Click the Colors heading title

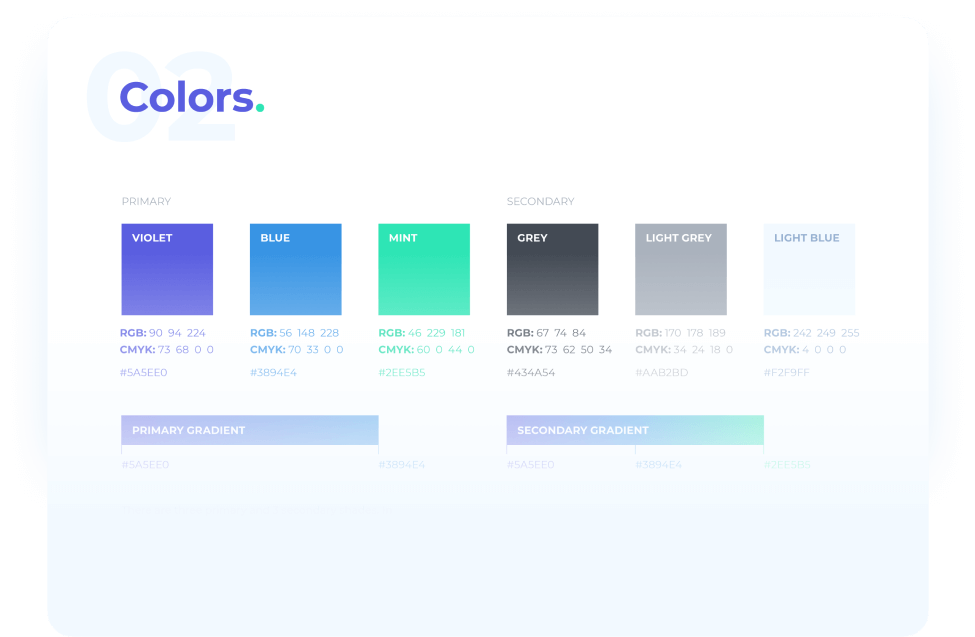187,98
